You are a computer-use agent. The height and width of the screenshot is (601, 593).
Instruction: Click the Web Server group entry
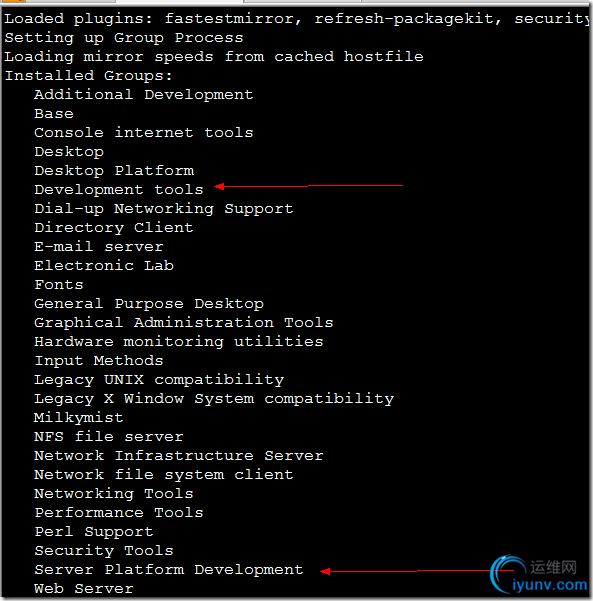84,589
